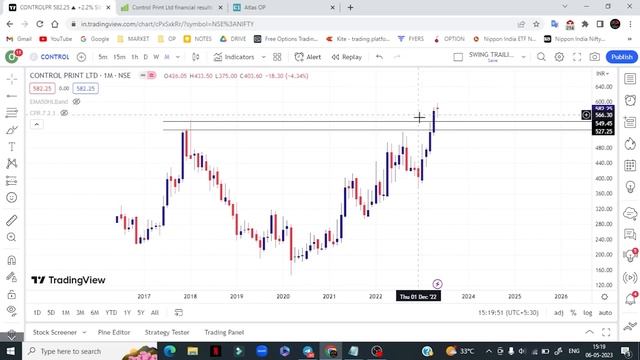The image size is (640, 360).
Task: Select the ruler measure tool
Action: click(11, 220)
